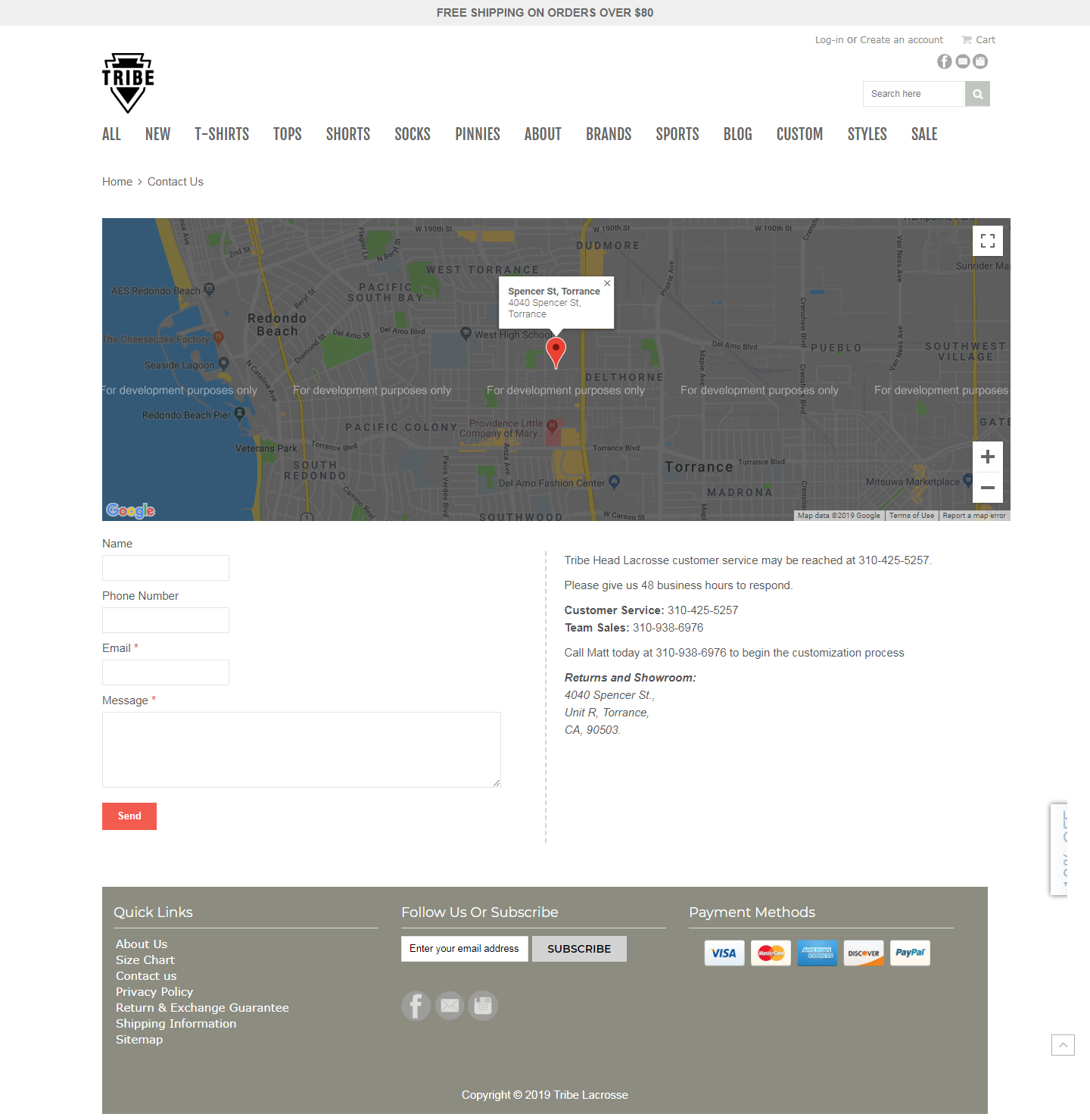Click the header Instagram icon
Image resolution: width=1090 pixels, height=1120 pixels.
(x=980, y=61)
